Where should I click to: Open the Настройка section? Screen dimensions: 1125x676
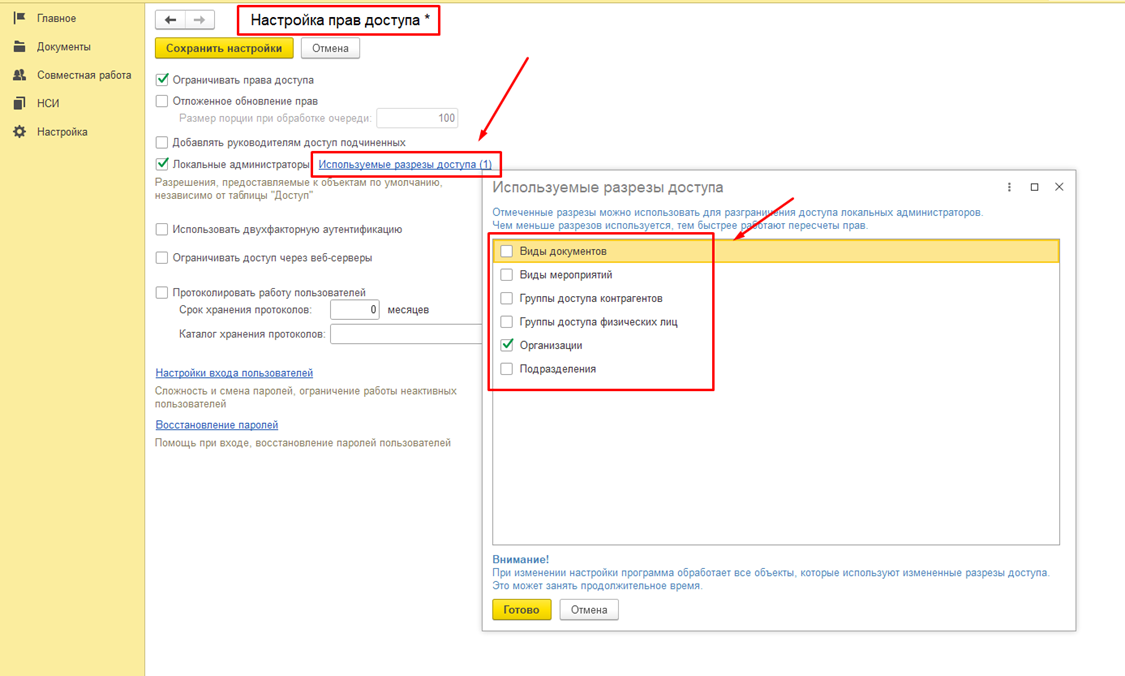click(62, 132)
